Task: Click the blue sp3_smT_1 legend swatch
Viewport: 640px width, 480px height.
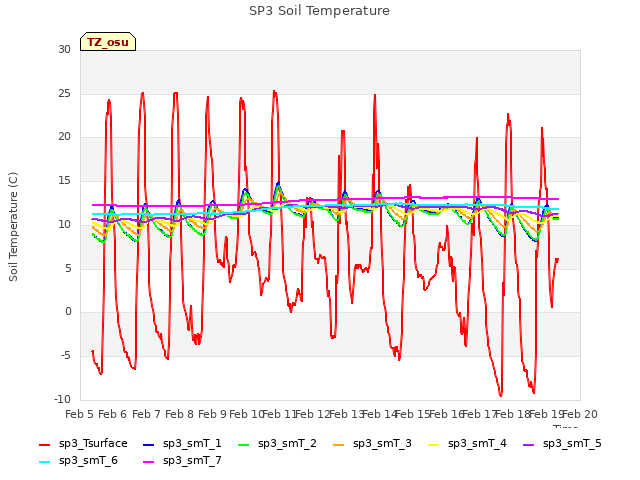Action: pyautogui.click(x=149, y=444)
